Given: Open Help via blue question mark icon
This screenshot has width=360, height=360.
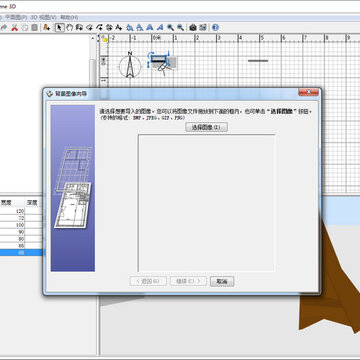Looking at the screenshot, I should tap(215, 28).
